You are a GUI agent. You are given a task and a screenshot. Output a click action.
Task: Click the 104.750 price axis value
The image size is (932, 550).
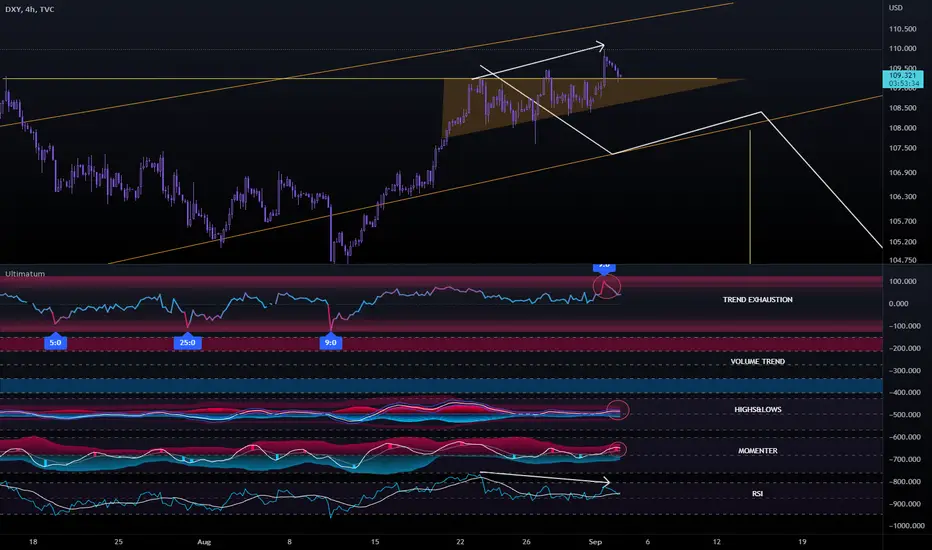[902, 260]
